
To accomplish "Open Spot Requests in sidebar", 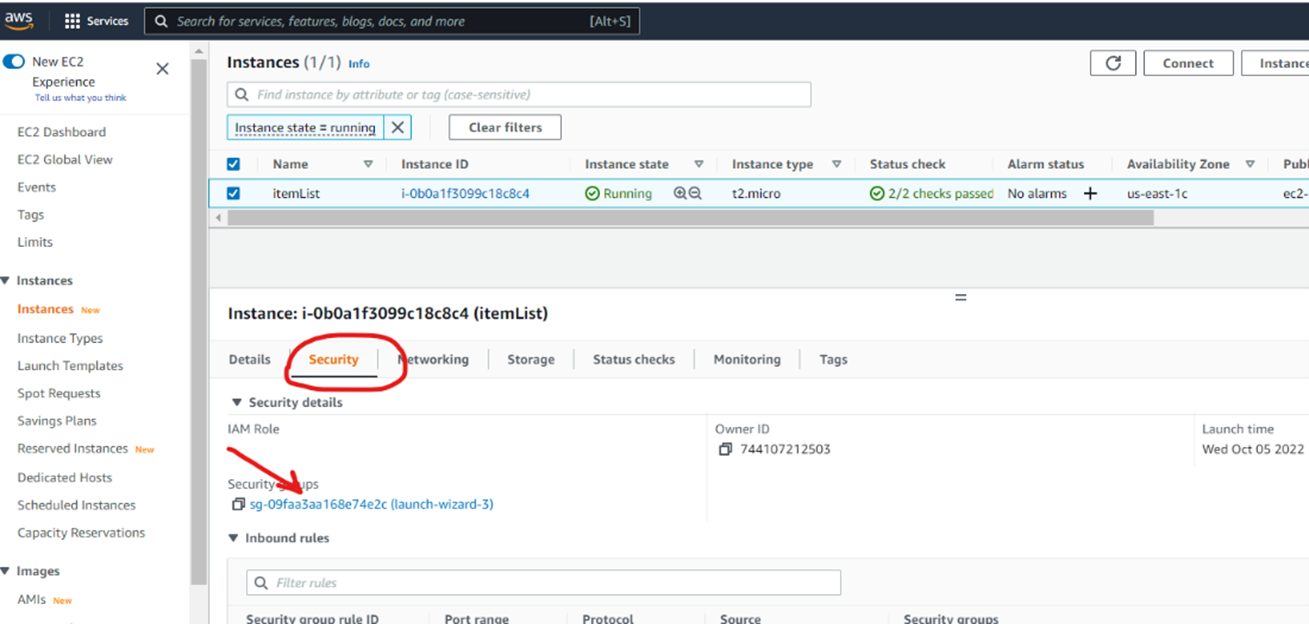I will [x=59, y=394].
